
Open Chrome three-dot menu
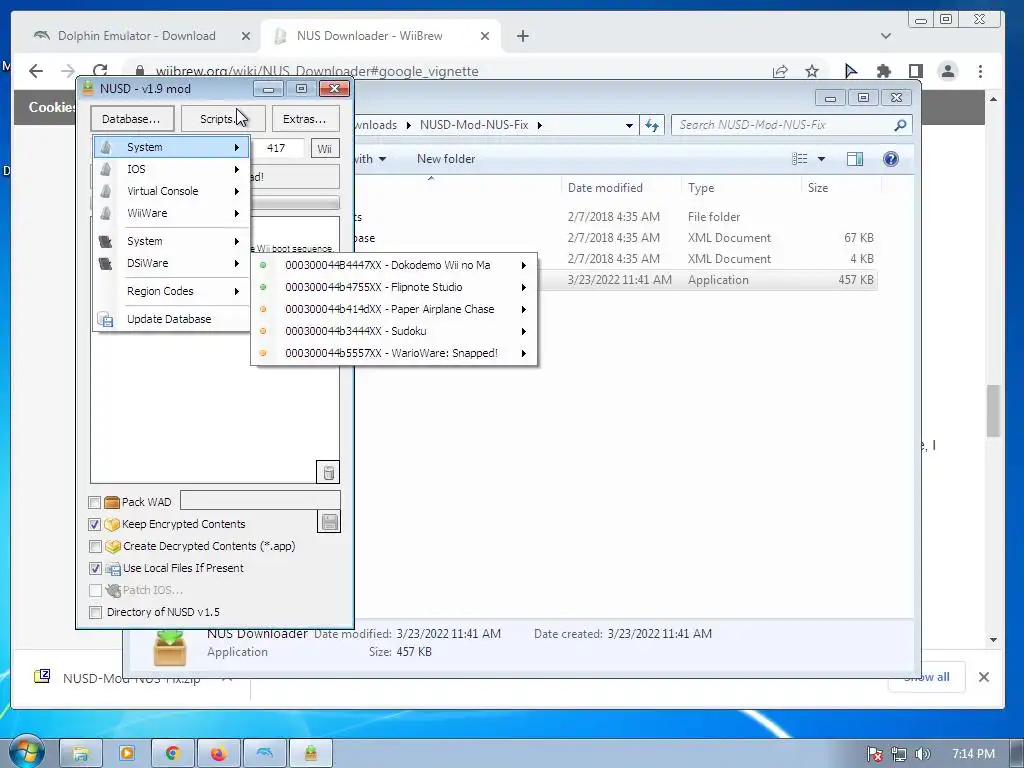point(980,71)
